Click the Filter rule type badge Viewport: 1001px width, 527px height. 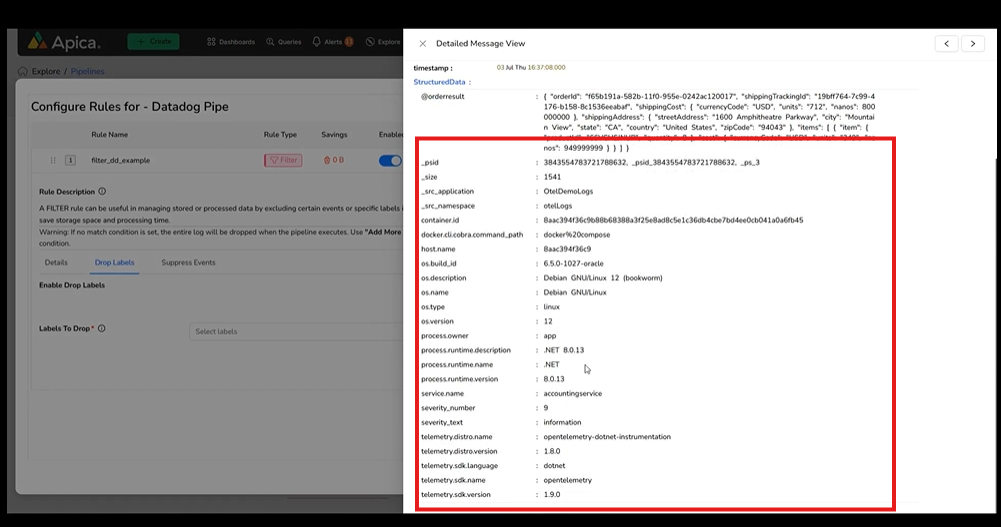[283, 160]
